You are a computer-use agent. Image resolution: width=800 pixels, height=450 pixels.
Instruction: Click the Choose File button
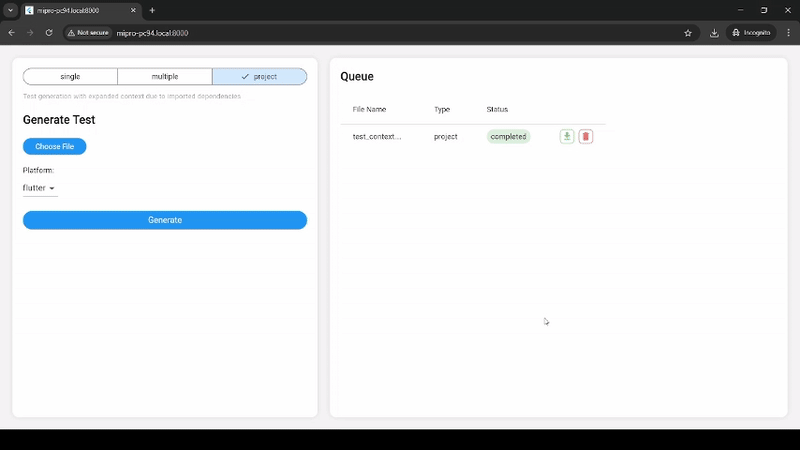(x=55, y=146)
